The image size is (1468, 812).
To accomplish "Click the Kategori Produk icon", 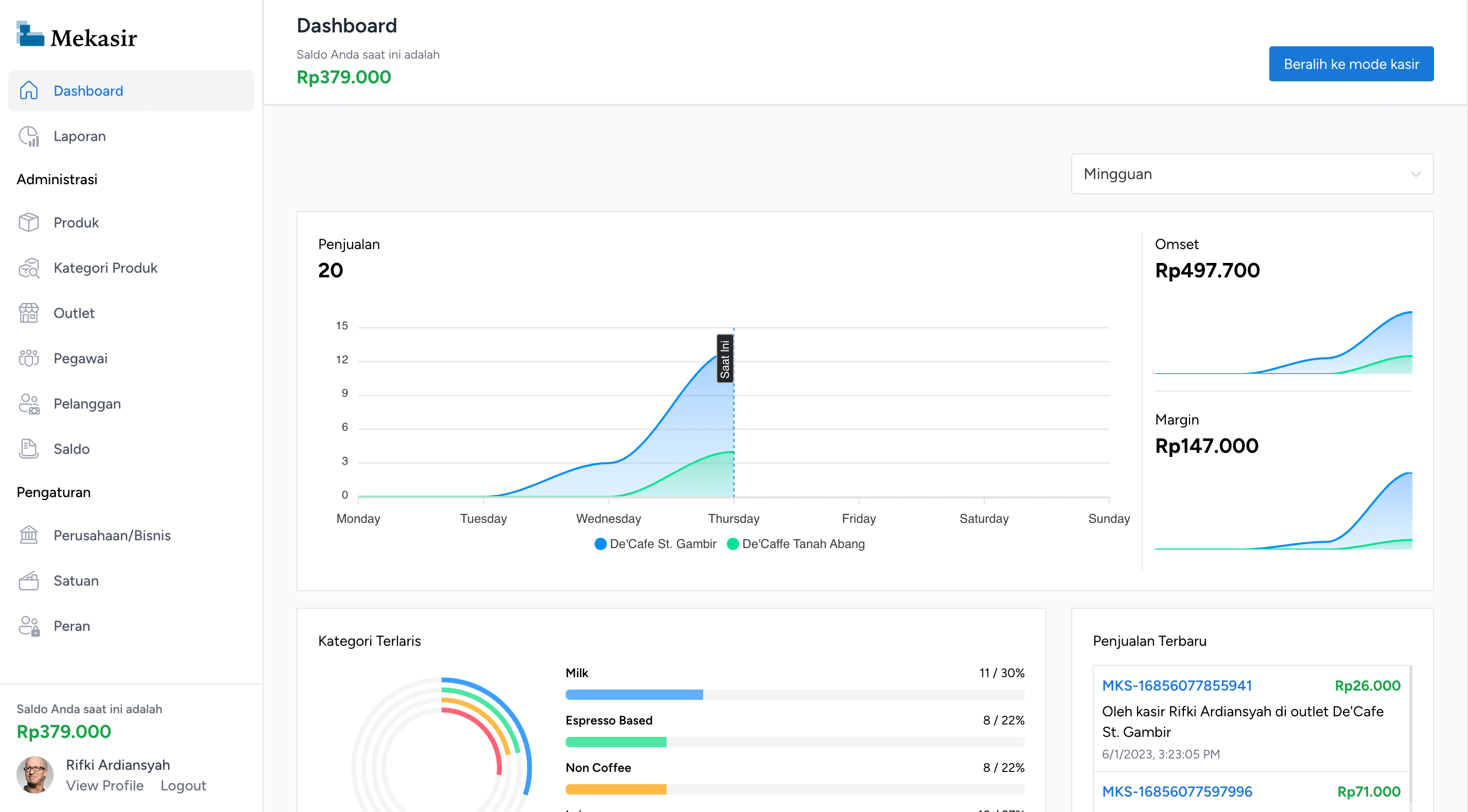I will (28, 268).
